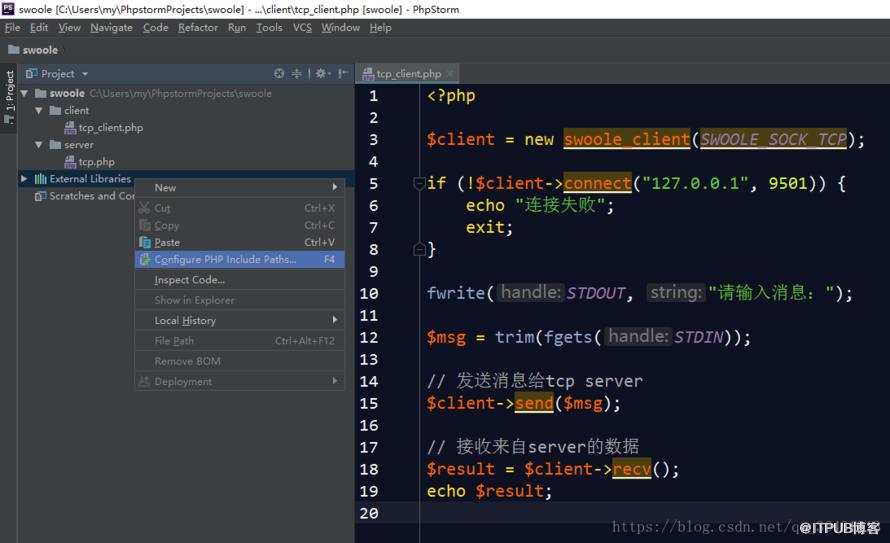Click the fold end marker on line 8
Screen dimensions: 890x543
point(419,249)
